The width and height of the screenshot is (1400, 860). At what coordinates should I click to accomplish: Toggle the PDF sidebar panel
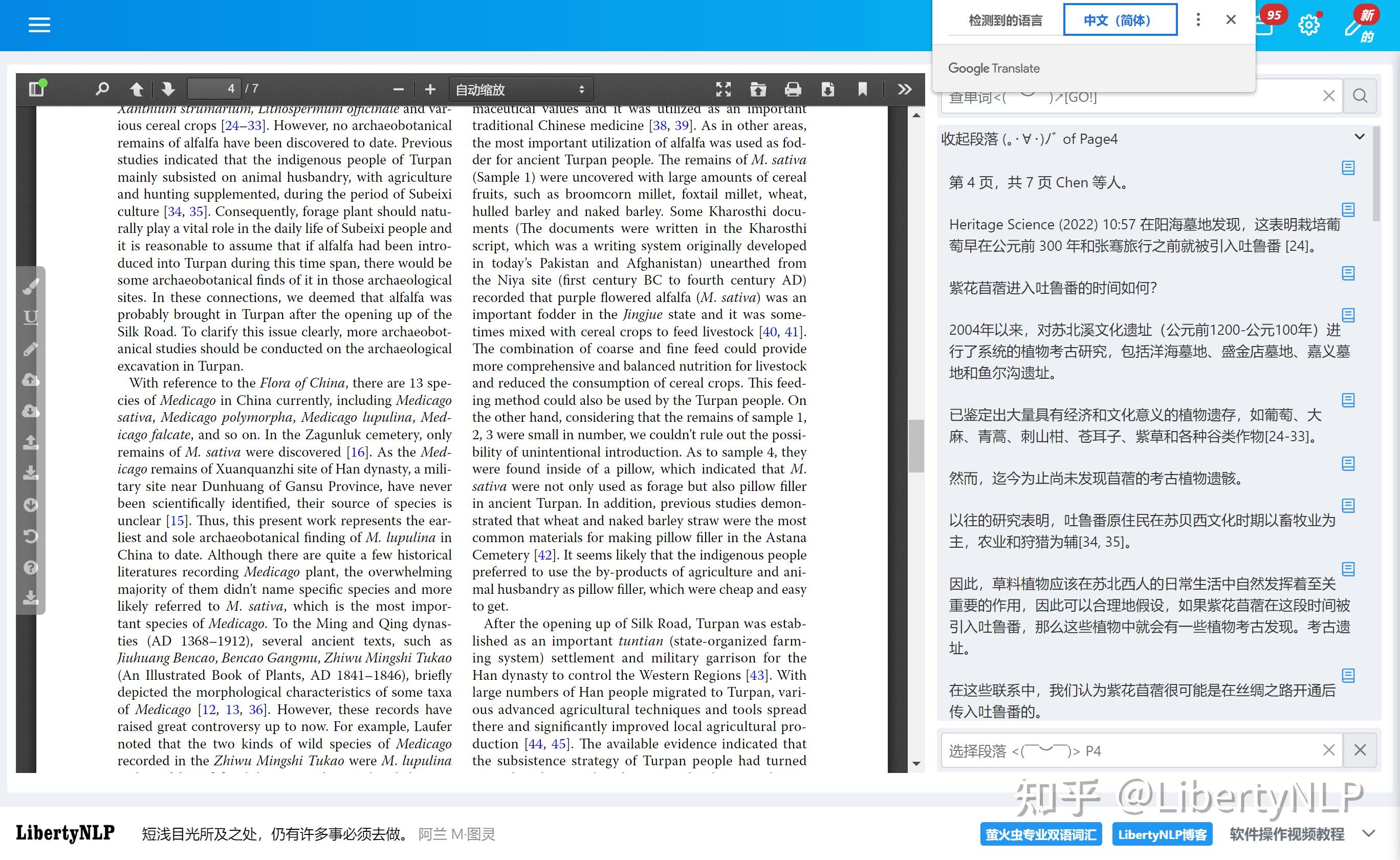tap(37, 89)
